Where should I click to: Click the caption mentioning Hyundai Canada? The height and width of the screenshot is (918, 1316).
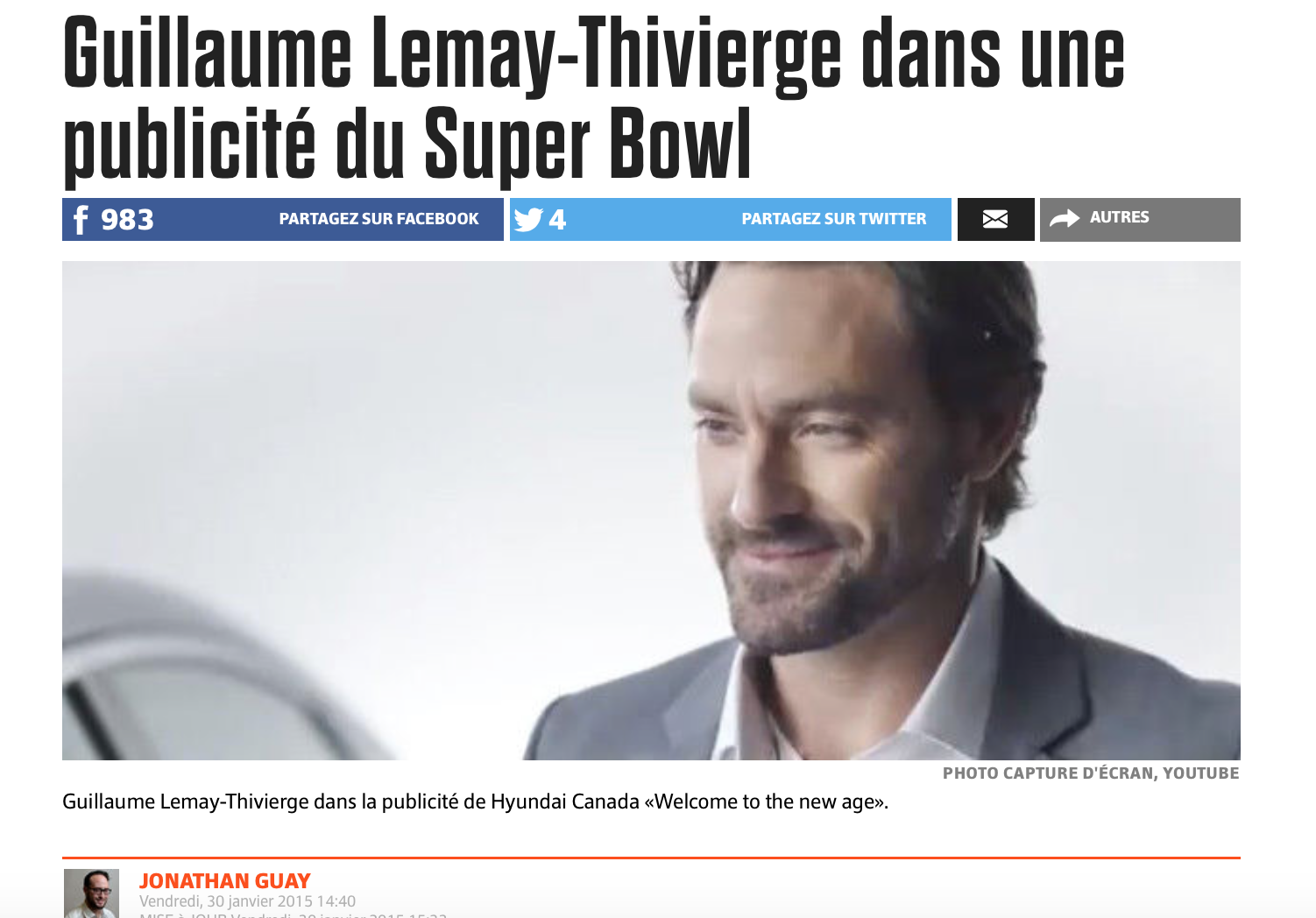coord(475,801)
